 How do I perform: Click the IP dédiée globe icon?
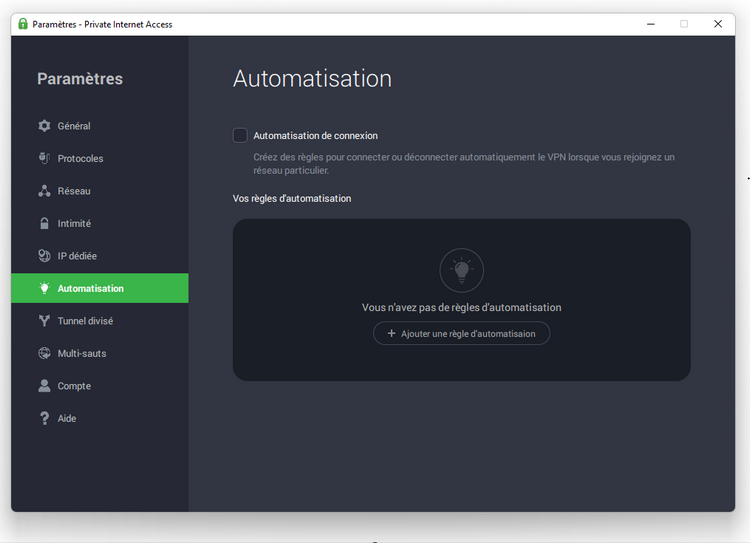click(x=44, y=256)
